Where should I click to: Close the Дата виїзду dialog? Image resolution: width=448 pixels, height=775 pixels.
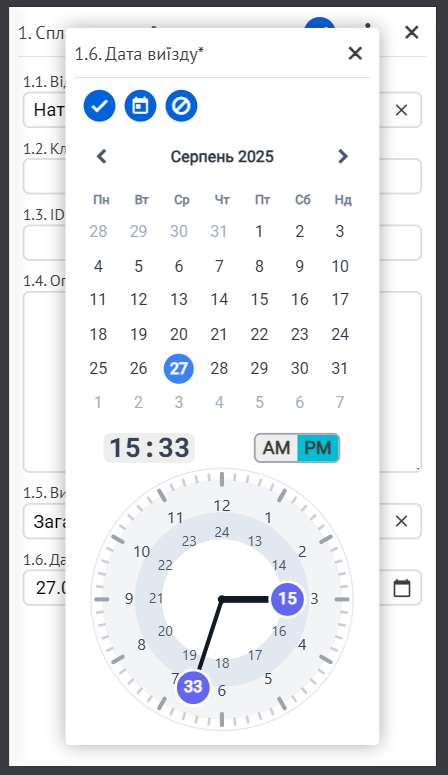(x=355, y=53)
